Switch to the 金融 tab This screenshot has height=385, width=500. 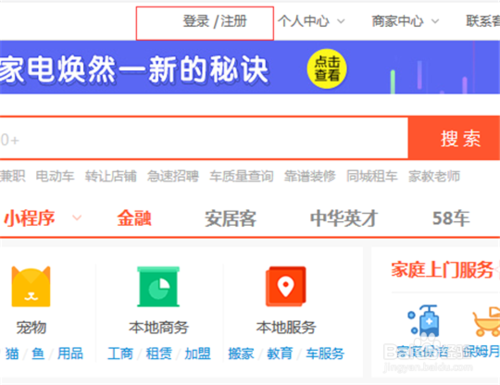134,218
